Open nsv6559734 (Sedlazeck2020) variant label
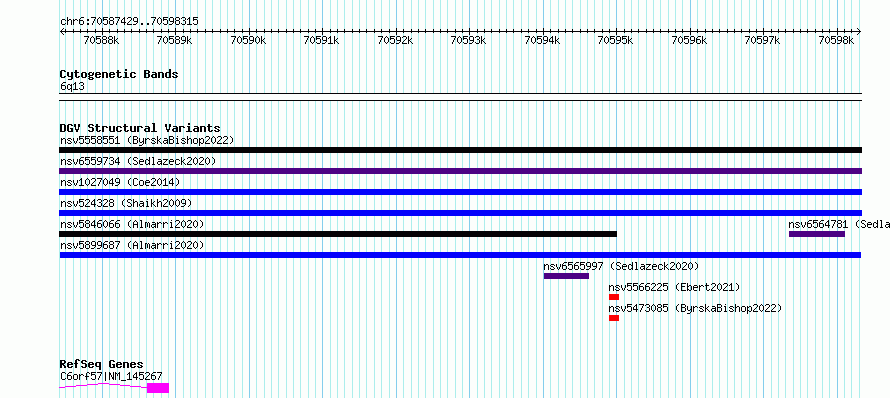The height and width of the screenshot is (398, 890). tap(138, 161)
